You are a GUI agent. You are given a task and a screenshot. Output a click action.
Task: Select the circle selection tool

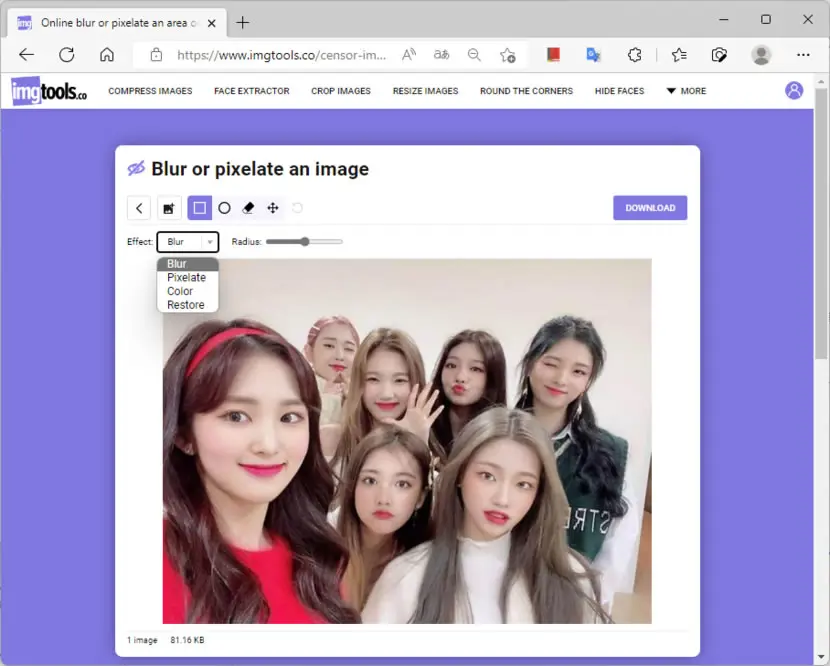[224, 208]
